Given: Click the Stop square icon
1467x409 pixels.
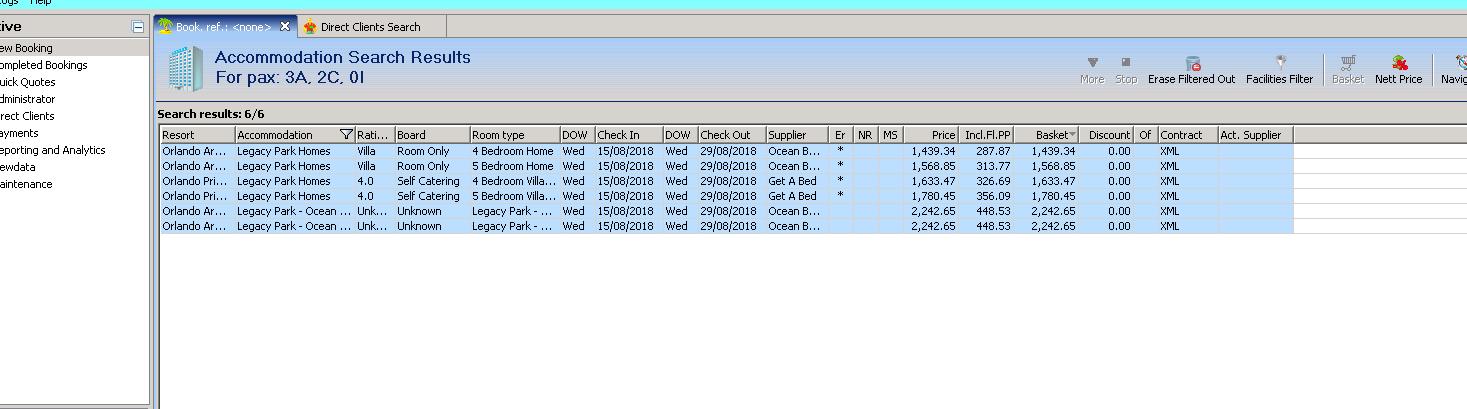Looking at the screenshot, I should (x=1126, y=62).
